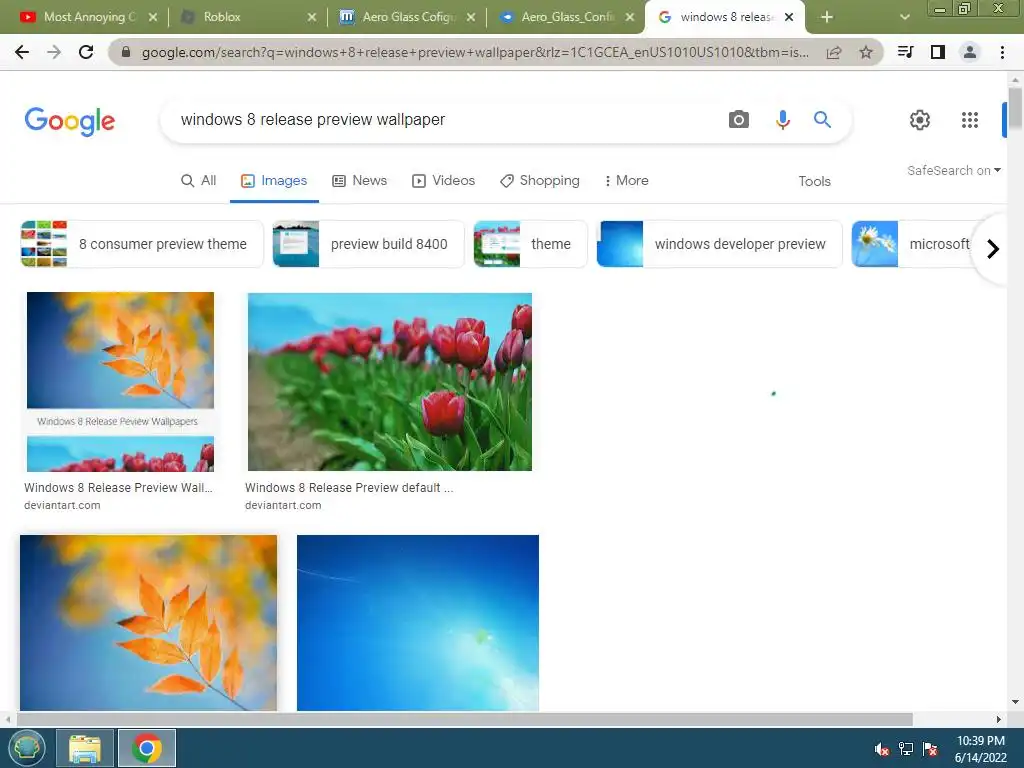Switch to the News results tab
The height and width of the screenshot is (768, 1024).
[x=359, y=181]
